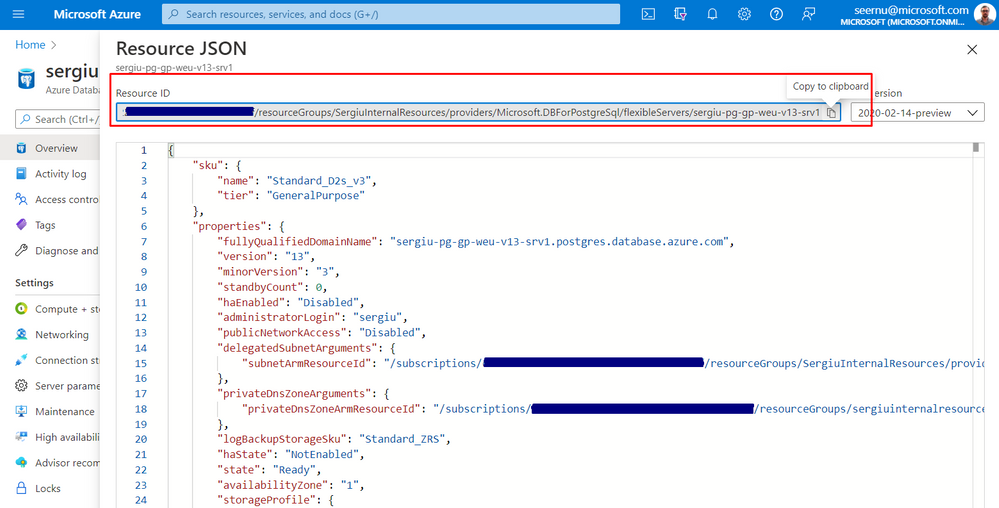Click seernu@microsoft.com account name

pos(911,10)
